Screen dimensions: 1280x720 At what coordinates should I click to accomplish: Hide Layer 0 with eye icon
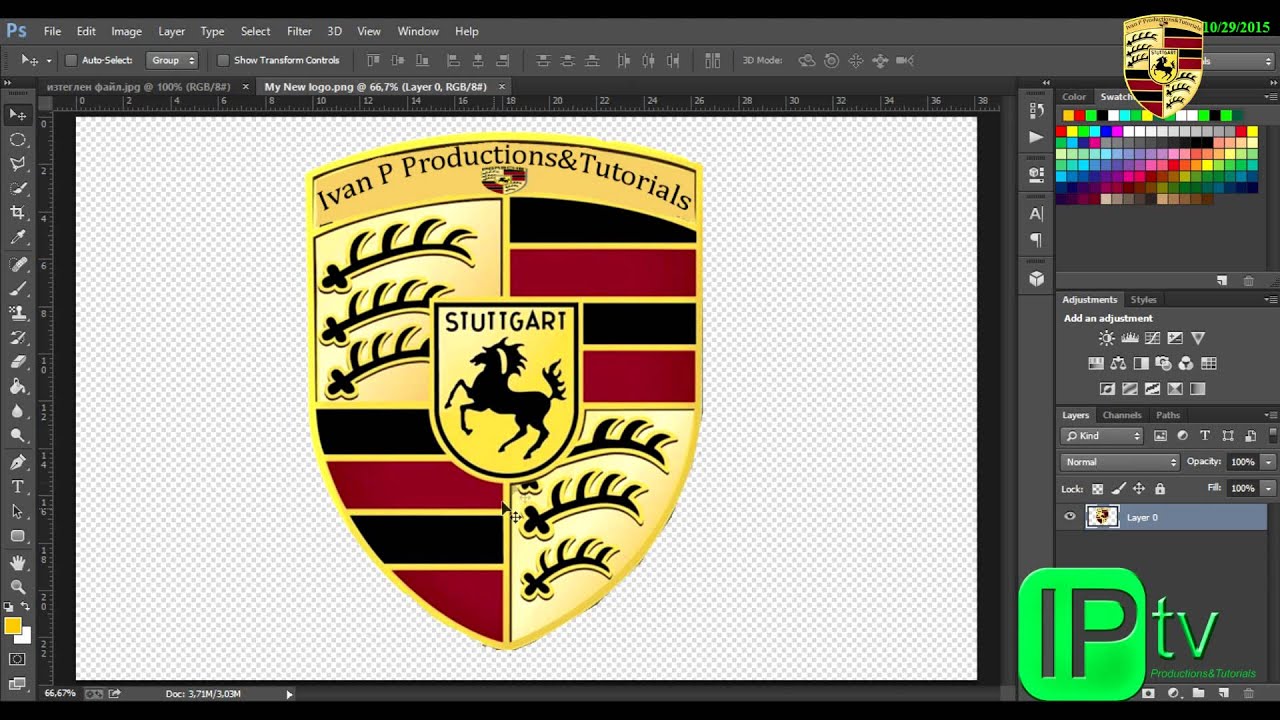[x=1070, y=517]
